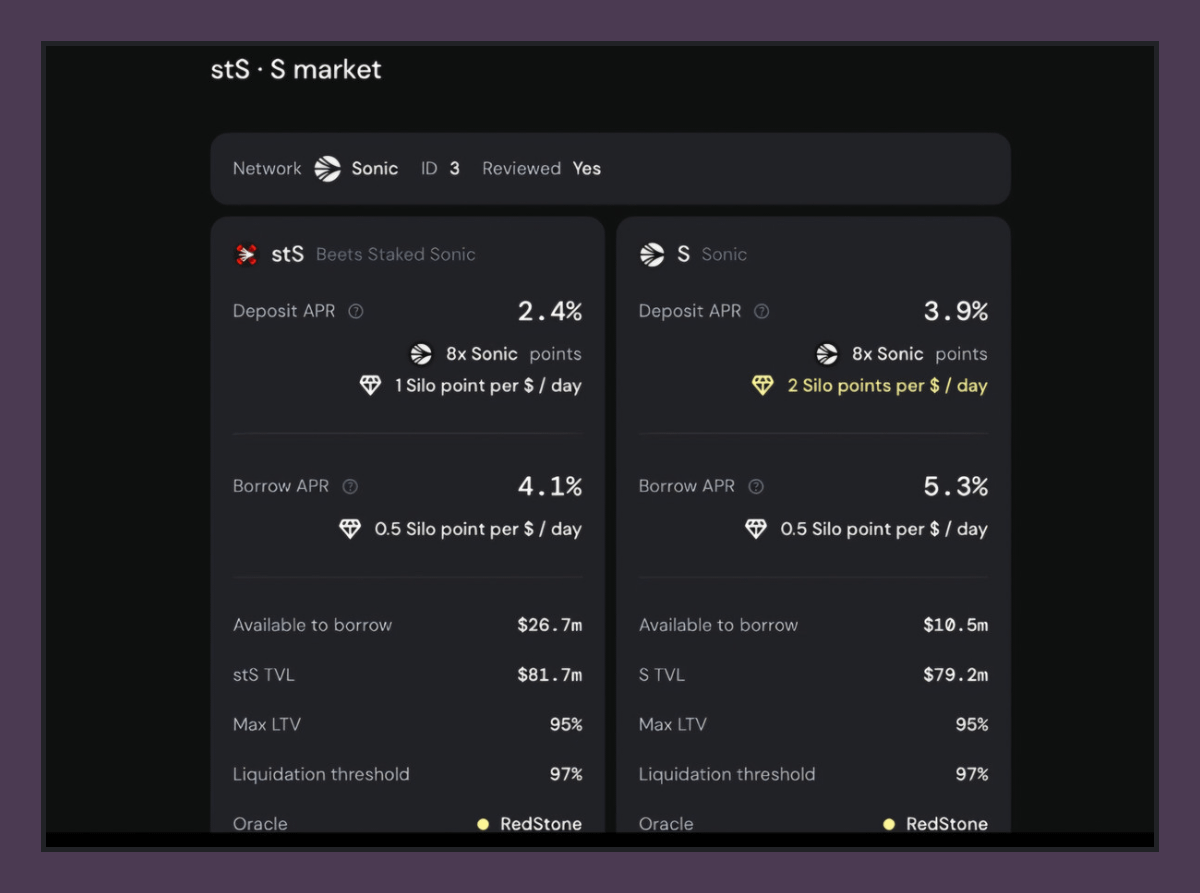Click the S 5.3% borrow APR value
This screenshot has height=893, width=1200.
(x=955, y=487)
